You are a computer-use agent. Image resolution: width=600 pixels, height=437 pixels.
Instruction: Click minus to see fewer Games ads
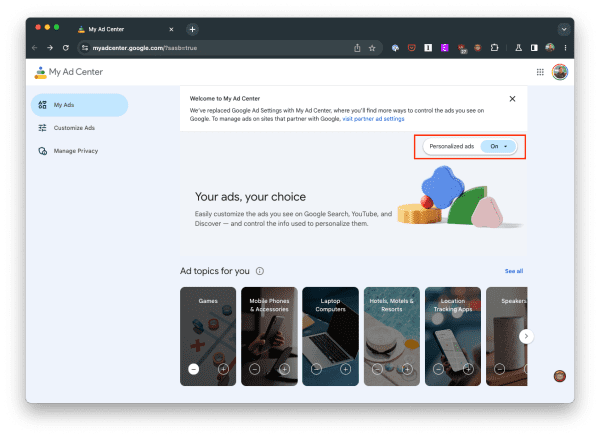tap(194, 369)
